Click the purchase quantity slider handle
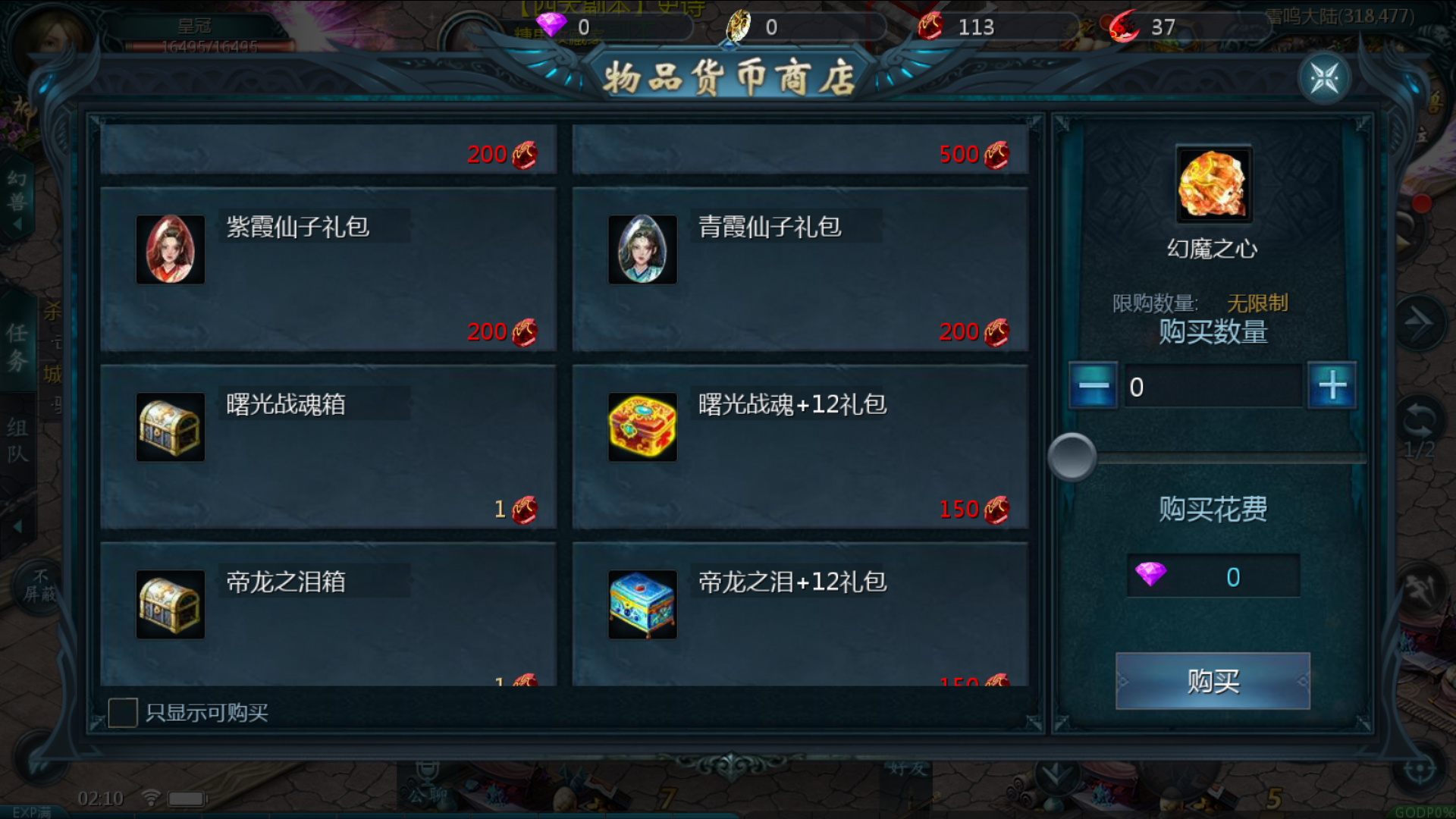This screenshot has height=819, width=1456. tap(1072, 457)
